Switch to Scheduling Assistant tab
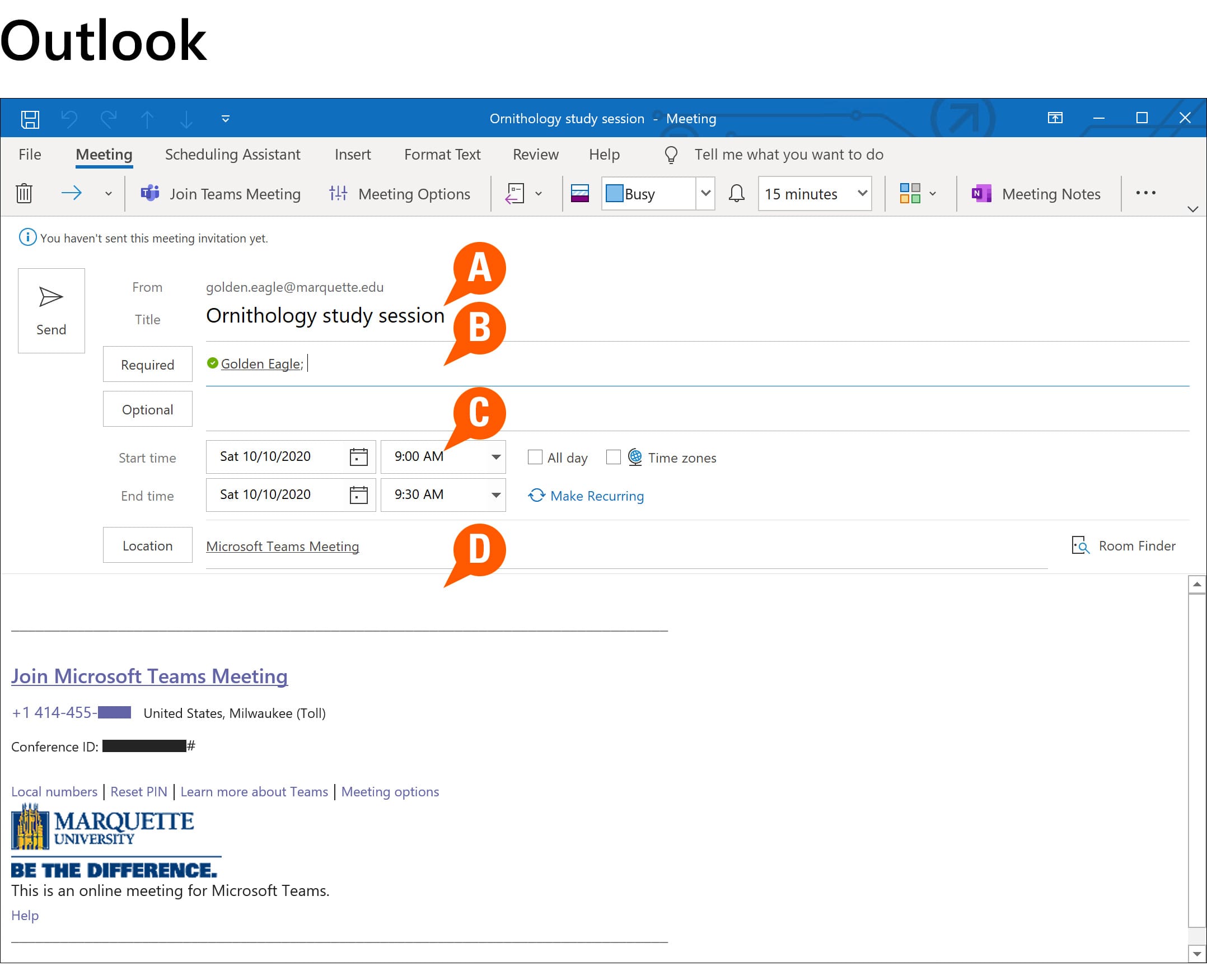Viewport: 1207px width, 980px height. (x=232, y=155)
